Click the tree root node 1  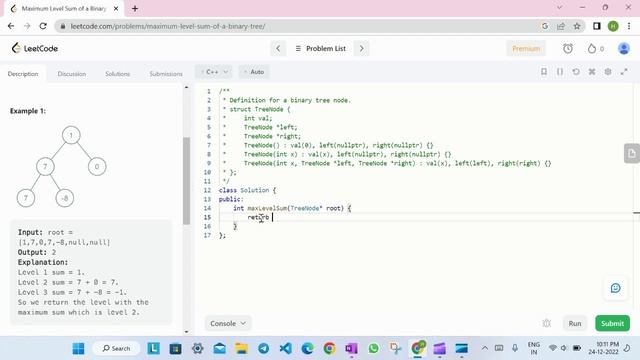tap(71, 135)
